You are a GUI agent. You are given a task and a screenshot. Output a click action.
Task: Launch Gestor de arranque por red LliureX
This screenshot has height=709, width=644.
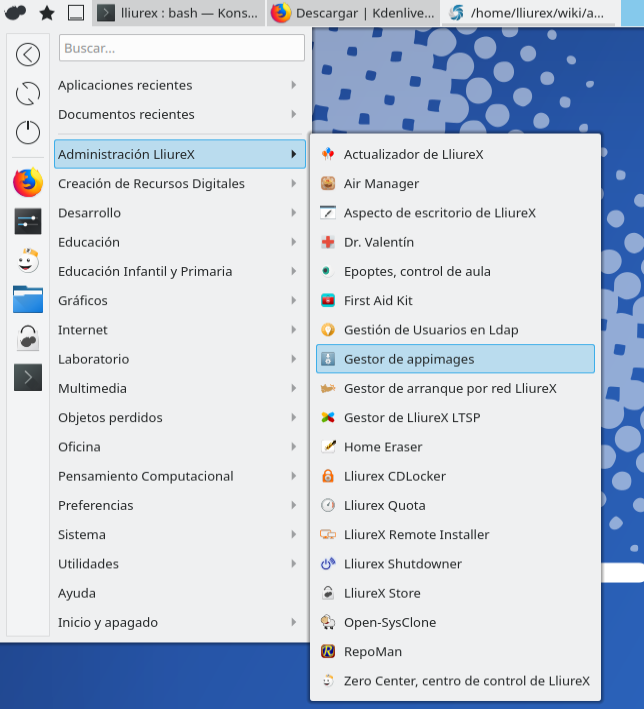[455, 388]
